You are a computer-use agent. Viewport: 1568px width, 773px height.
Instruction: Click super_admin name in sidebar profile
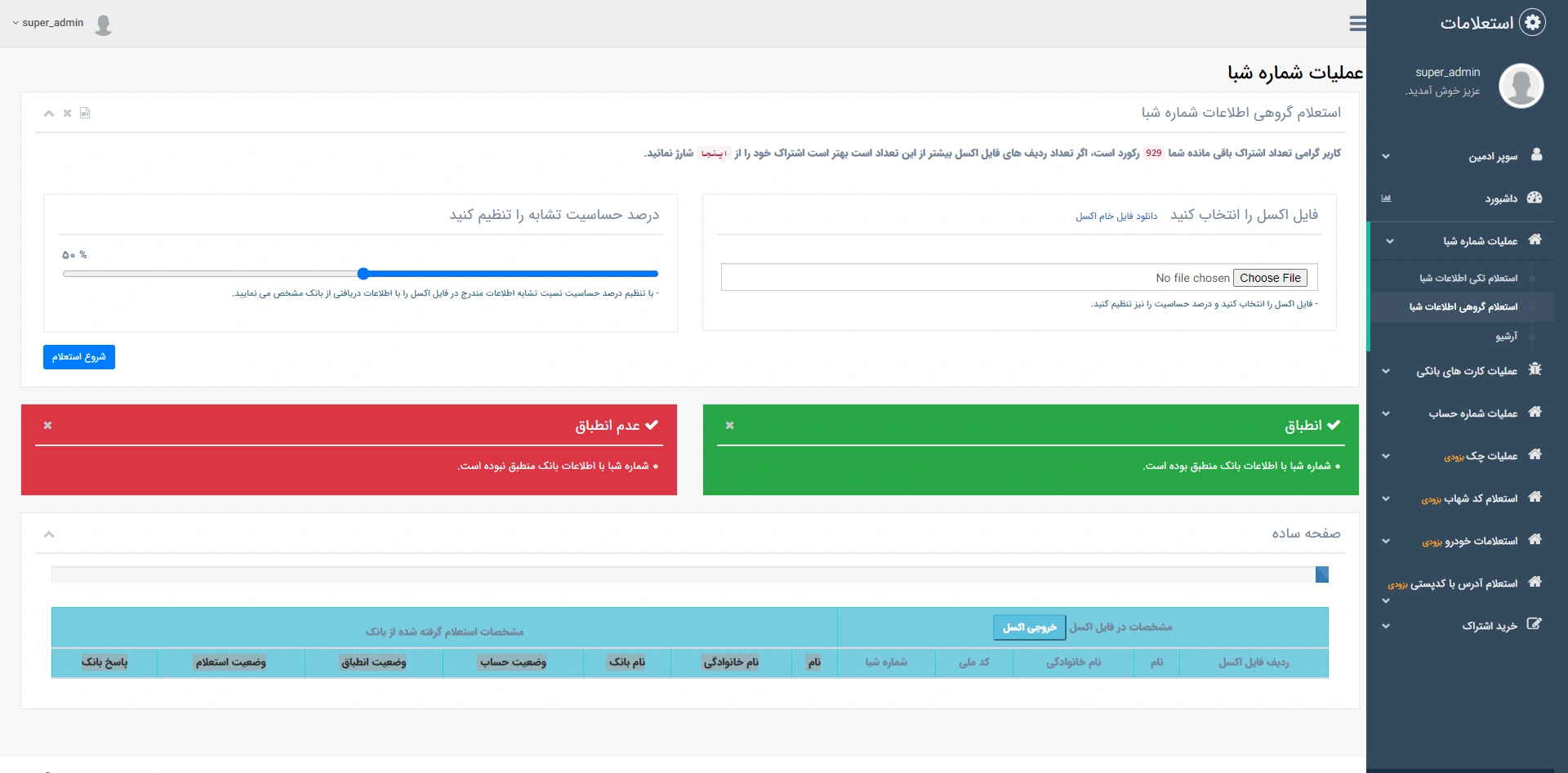click(1447, 73)
